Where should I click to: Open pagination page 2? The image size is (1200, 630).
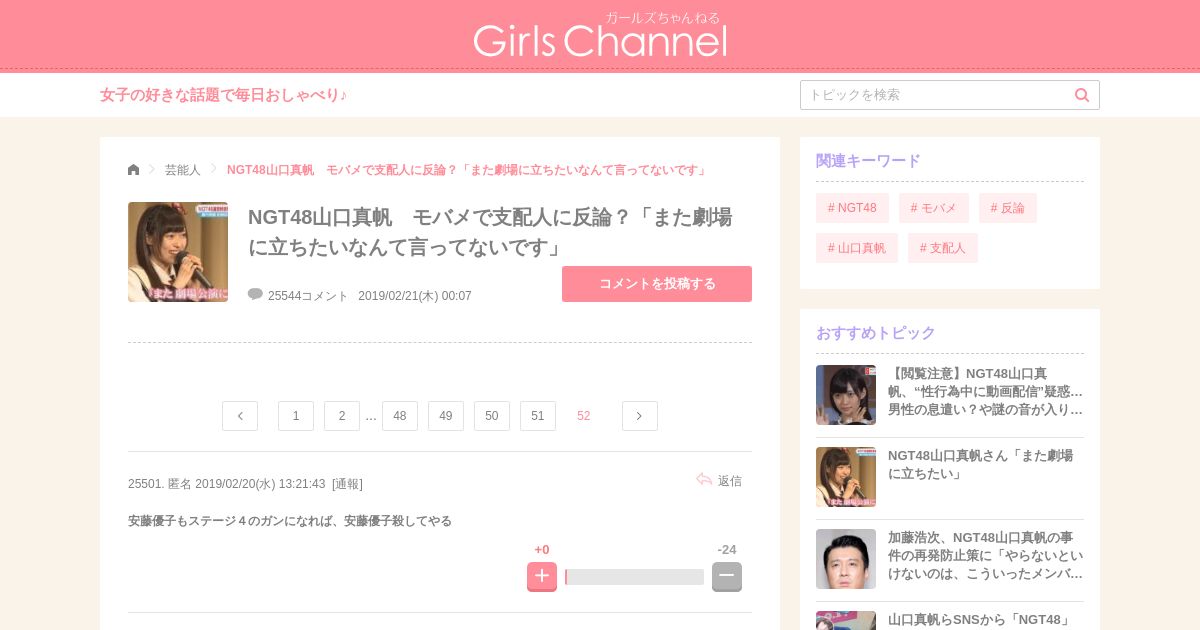coord(342,416)
